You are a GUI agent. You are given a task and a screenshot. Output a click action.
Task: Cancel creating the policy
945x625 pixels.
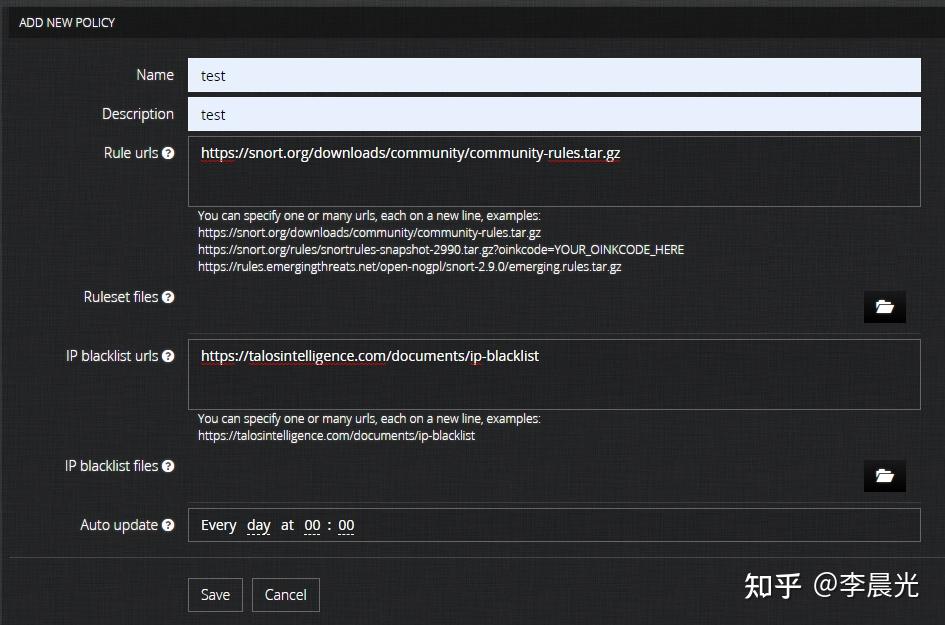coord(285,594)
